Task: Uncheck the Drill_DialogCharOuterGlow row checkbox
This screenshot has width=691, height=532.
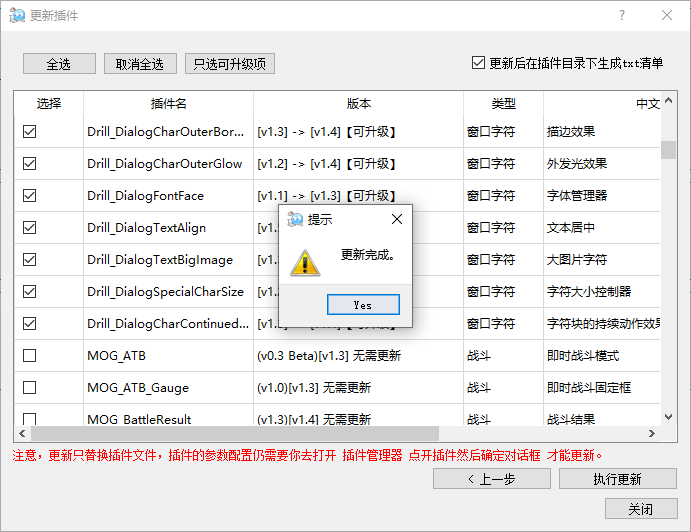Action: (29, 163)
